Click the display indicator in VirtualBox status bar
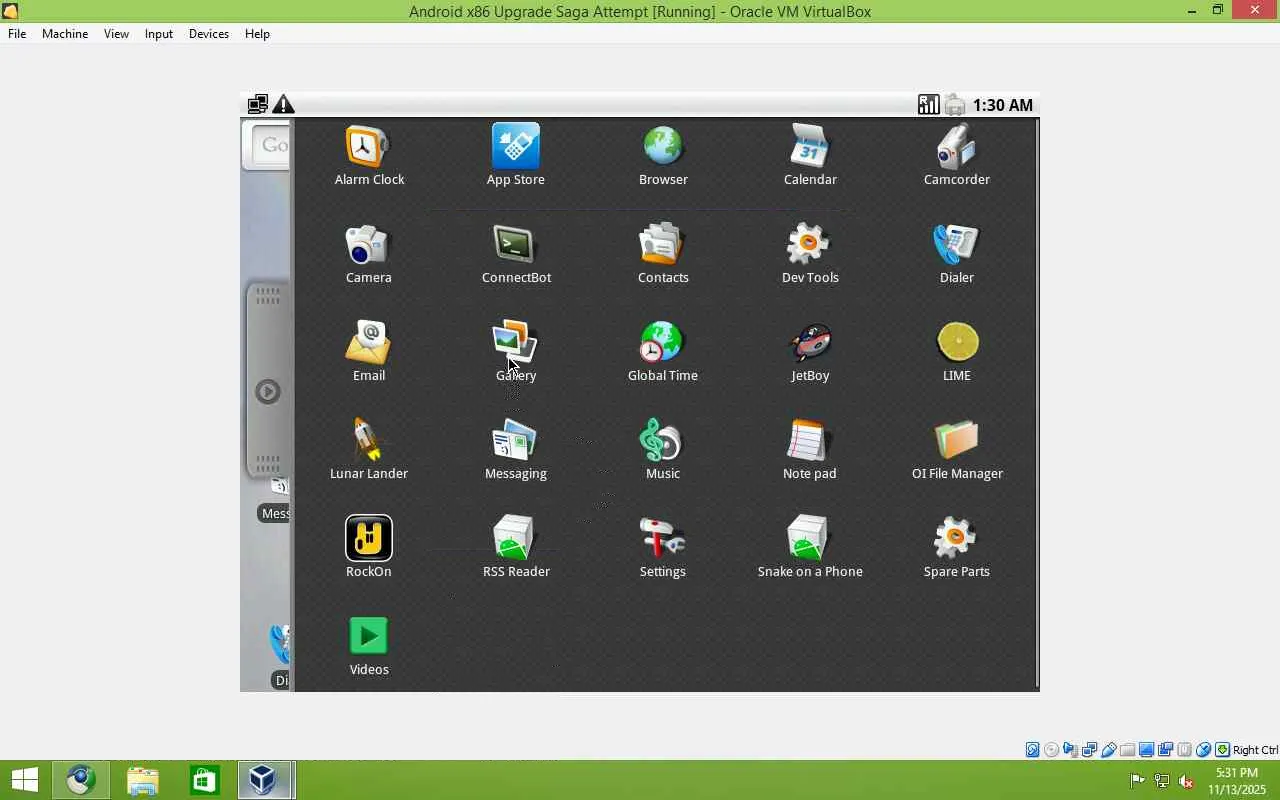This screenshot has height=800, width=1280. click(x=1146, y=750)
